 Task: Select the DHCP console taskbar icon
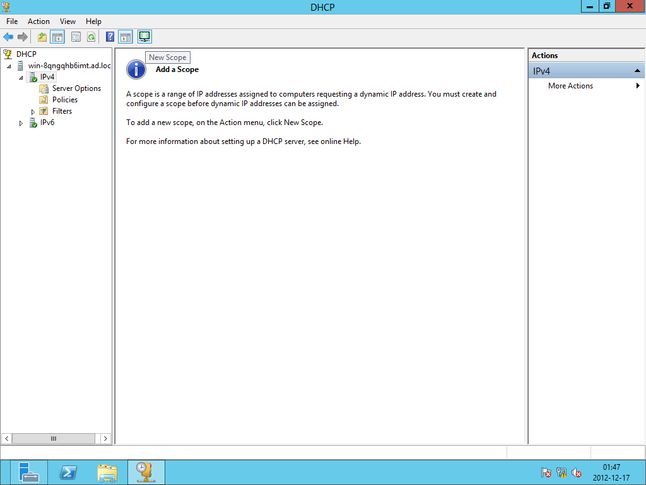click(146, 472)
